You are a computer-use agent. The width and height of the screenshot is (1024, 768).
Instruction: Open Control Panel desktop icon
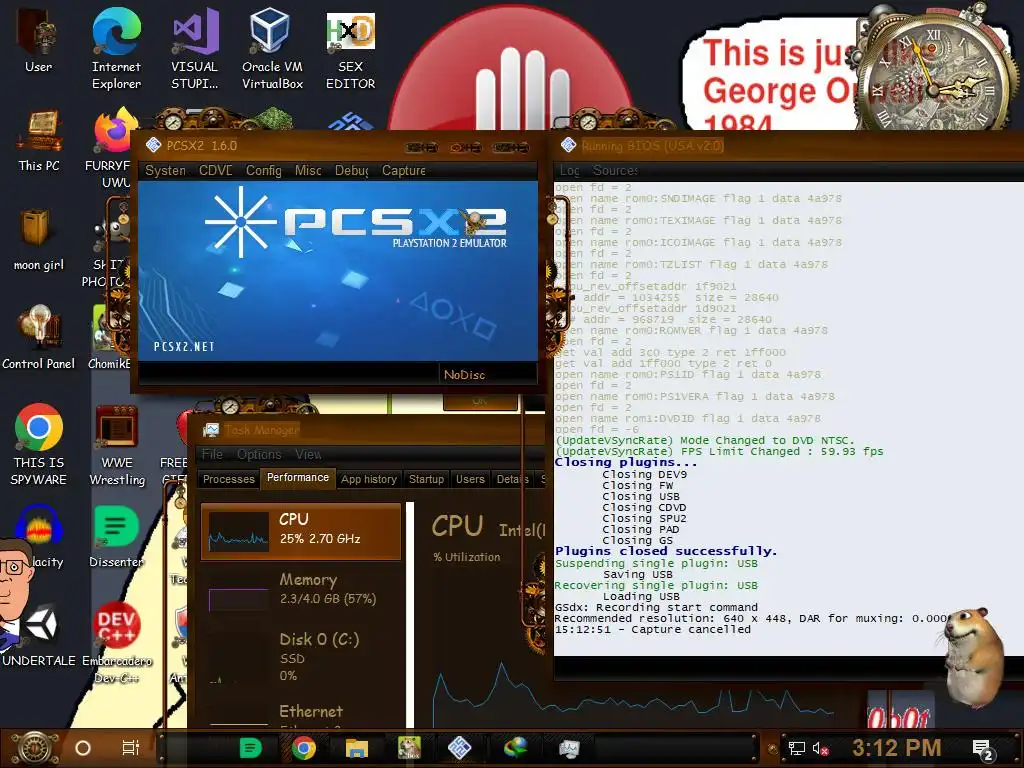pos(39,336)
